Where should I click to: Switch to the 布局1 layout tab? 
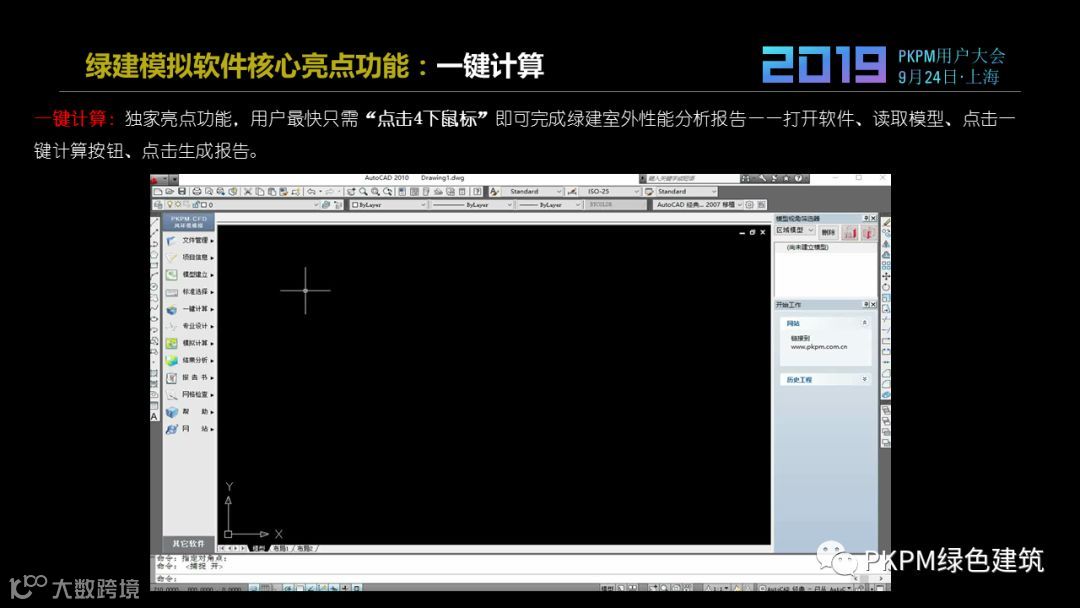click(x=281, y=549)
